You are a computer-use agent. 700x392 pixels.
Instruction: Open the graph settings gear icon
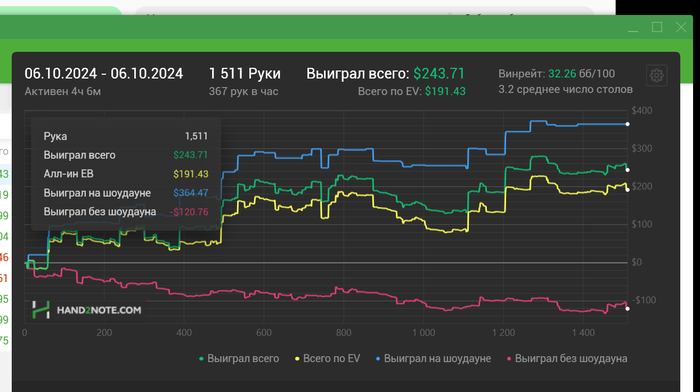click(x=656, y=75)
